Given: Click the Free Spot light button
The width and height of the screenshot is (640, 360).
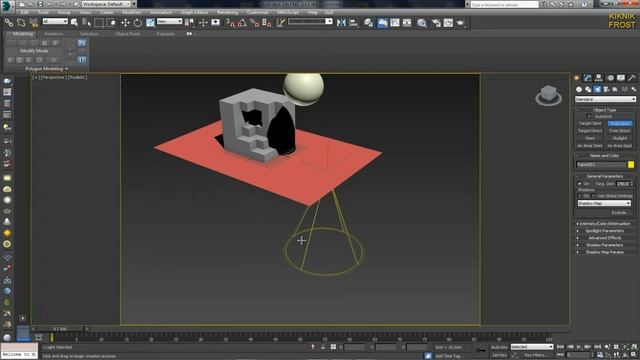Looking at the screenshot, I should click(620, 123).
